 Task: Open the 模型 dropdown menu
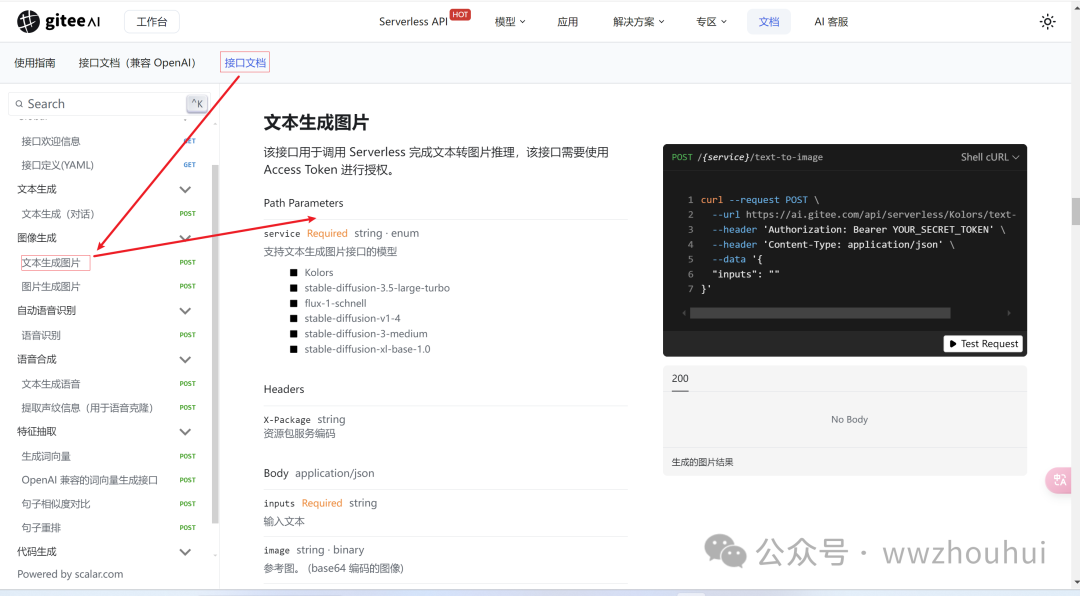tap(510, 22)
